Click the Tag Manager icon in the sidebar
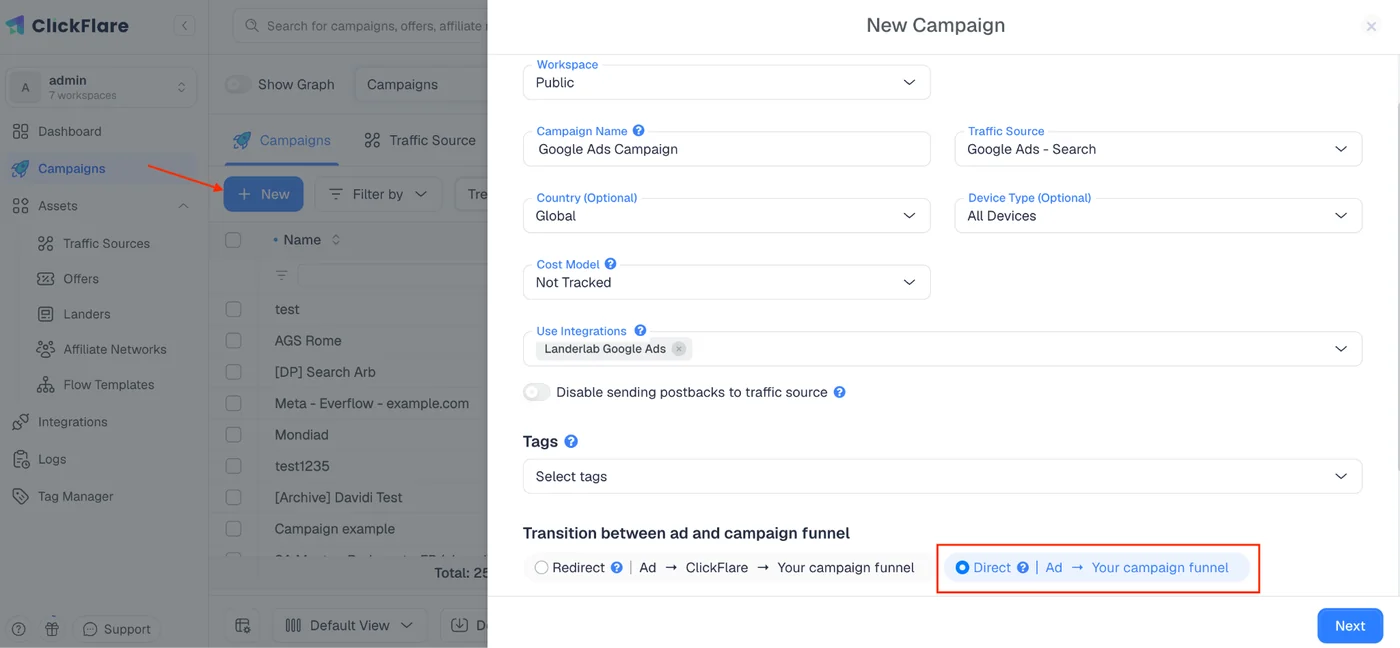This screenshot has height=648, width=1400. pyautogui.click(x=20, y=496)
